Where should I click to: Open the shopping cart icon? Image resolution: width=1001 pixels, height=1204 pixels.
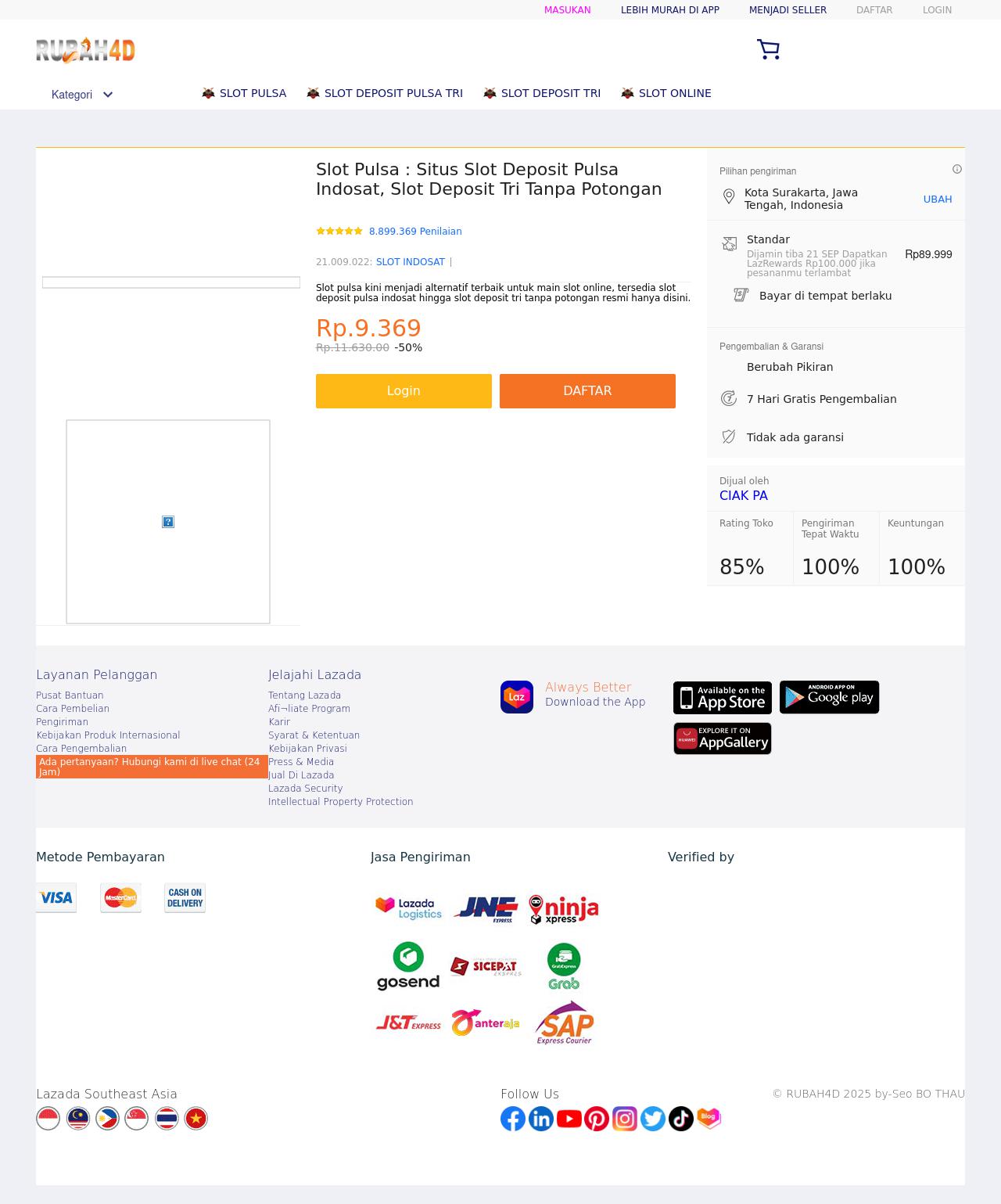point(768,49)
